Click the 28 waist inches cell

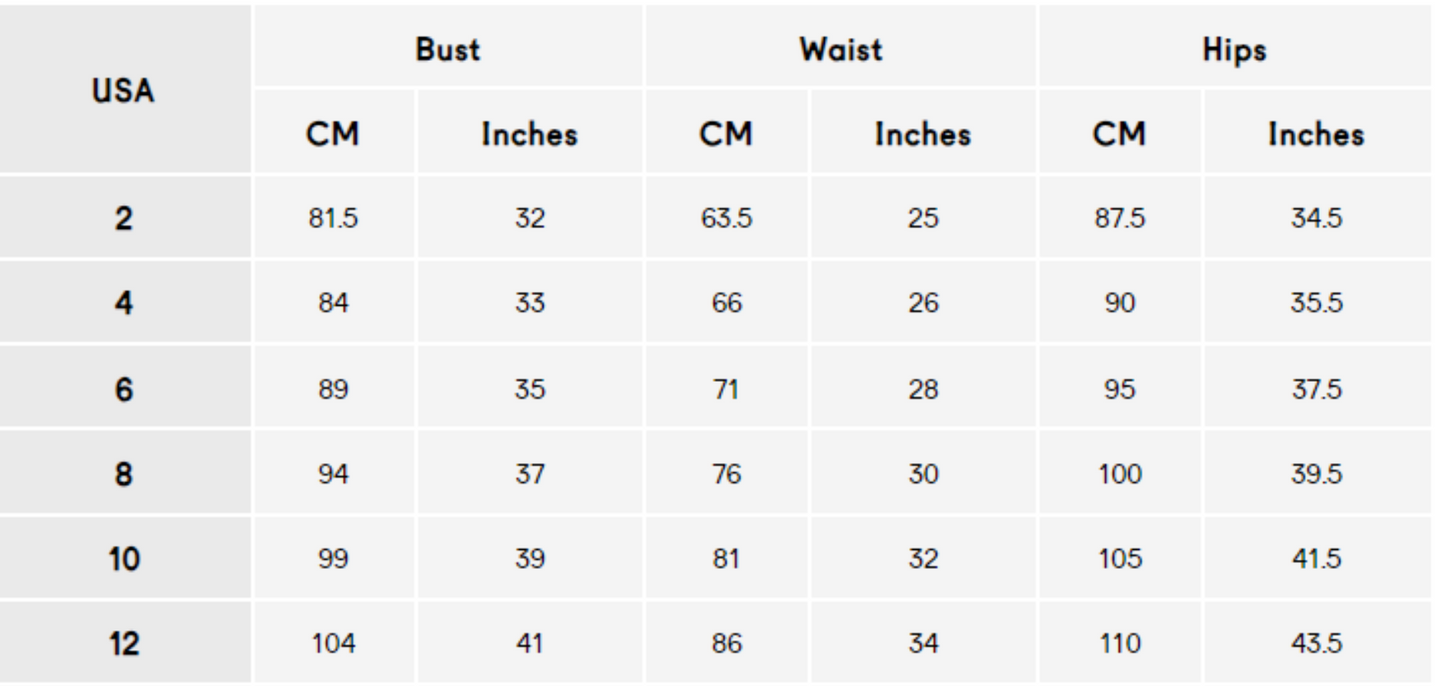click(923, 389)
